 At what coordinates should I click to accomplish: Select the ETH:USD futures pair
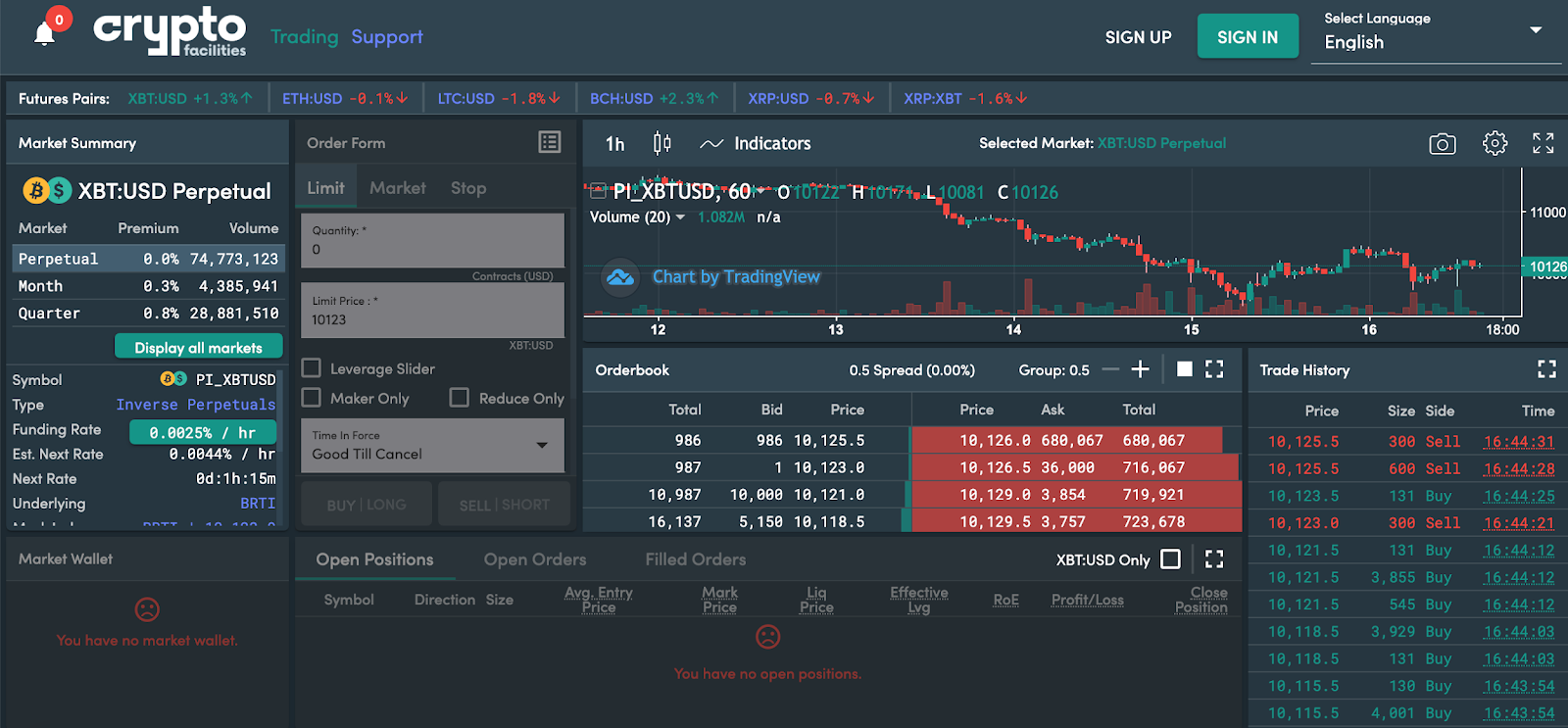click(345, 99)
